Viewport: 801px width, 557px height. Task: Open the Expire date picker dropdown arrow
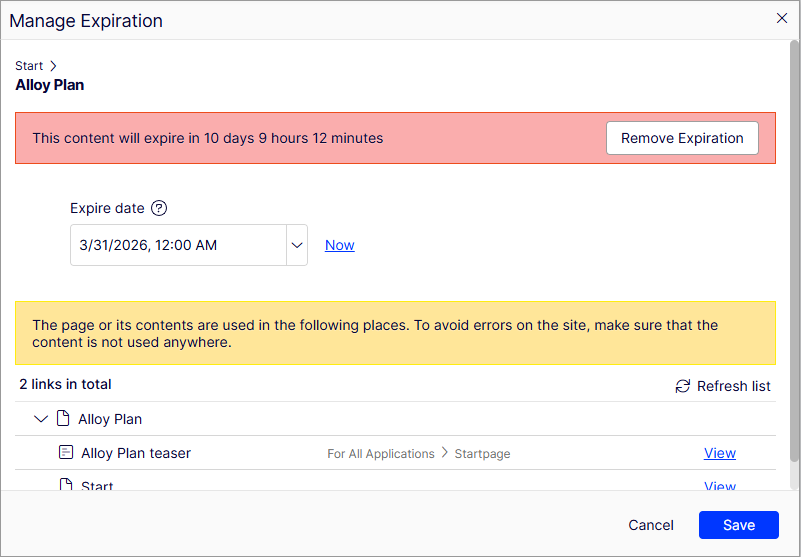(x=297, y=245)
